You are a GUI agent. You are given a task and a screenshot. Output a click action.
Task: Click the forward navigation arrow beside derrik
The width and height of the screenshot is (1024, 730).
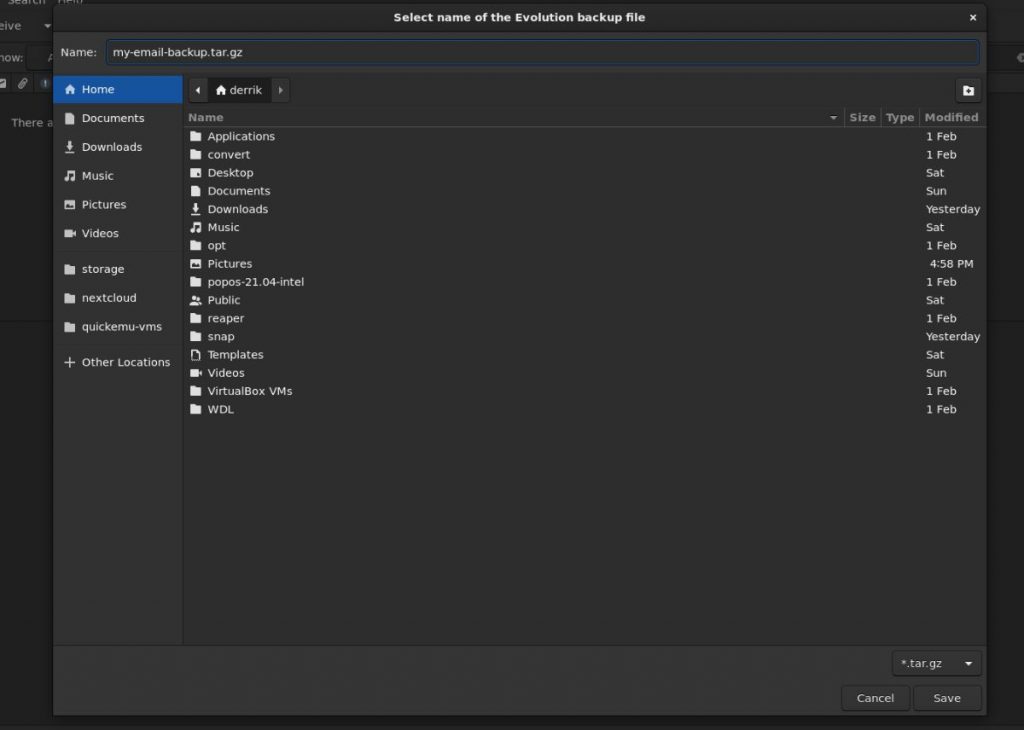click(280, 90)
